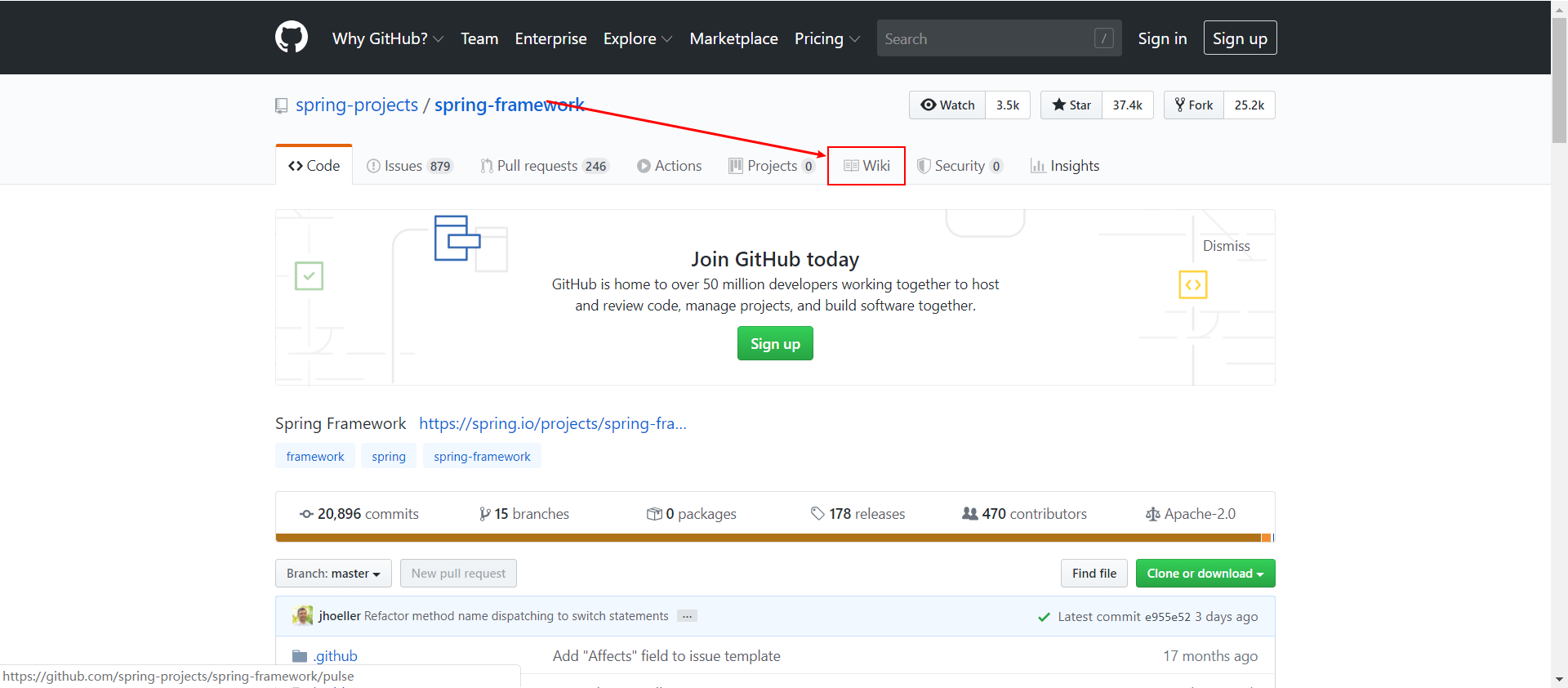The image size is (1568, 688).
Task: Click the spring topic tag
Action: pyautogui.click(x=389, y=456)
